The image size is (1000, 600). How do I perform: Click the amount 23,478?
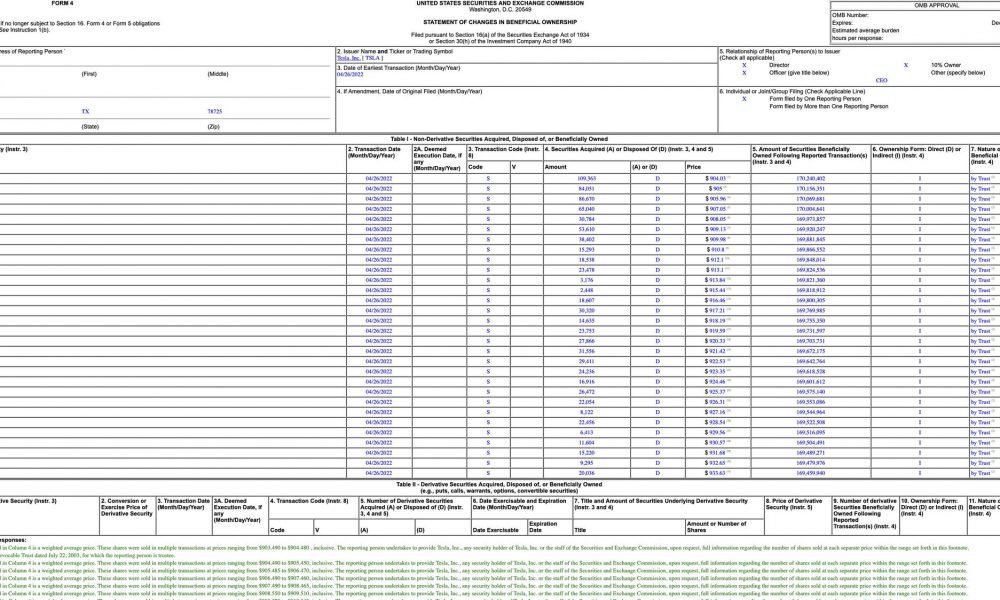586,270
